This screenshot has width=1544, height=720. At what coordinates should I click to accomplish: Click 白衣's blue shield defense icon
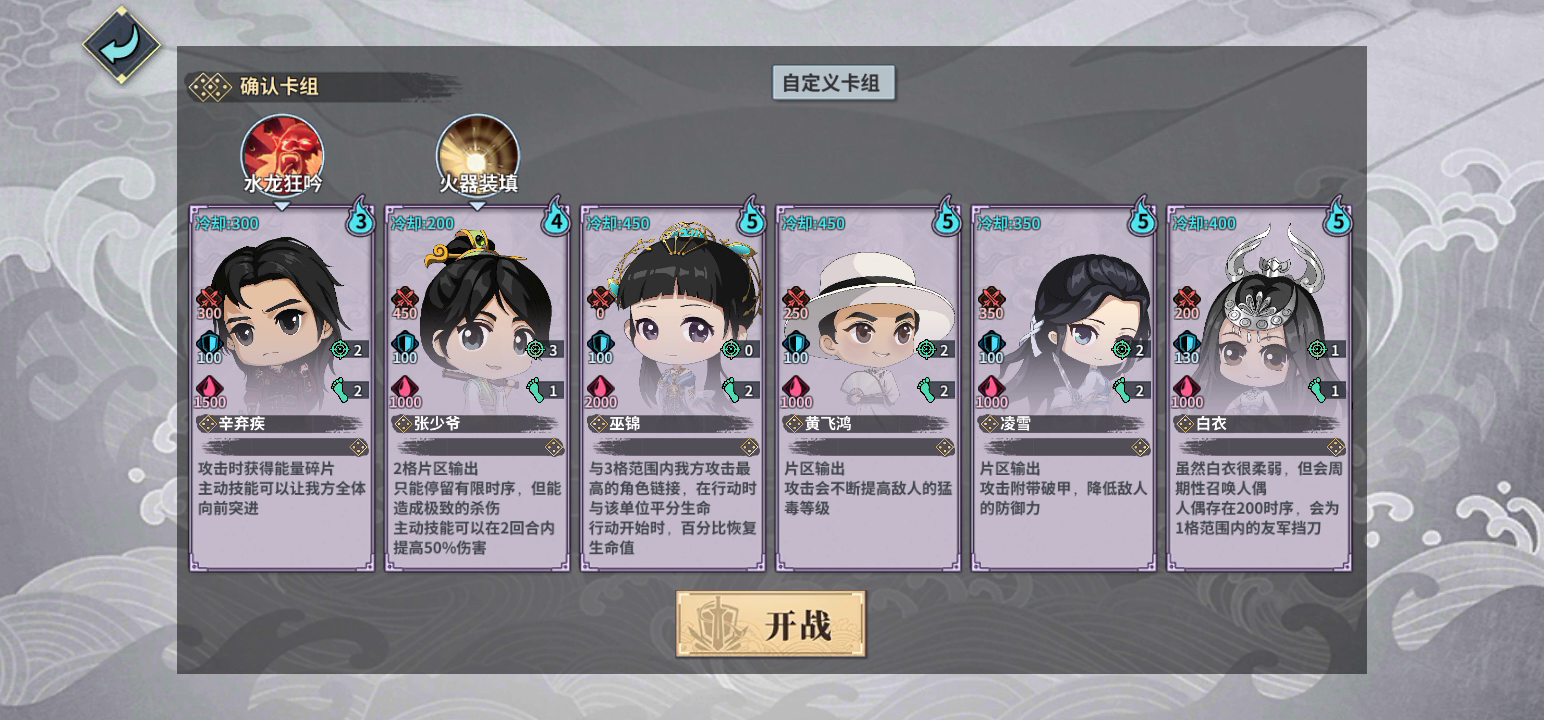[x=1186, y=343]
